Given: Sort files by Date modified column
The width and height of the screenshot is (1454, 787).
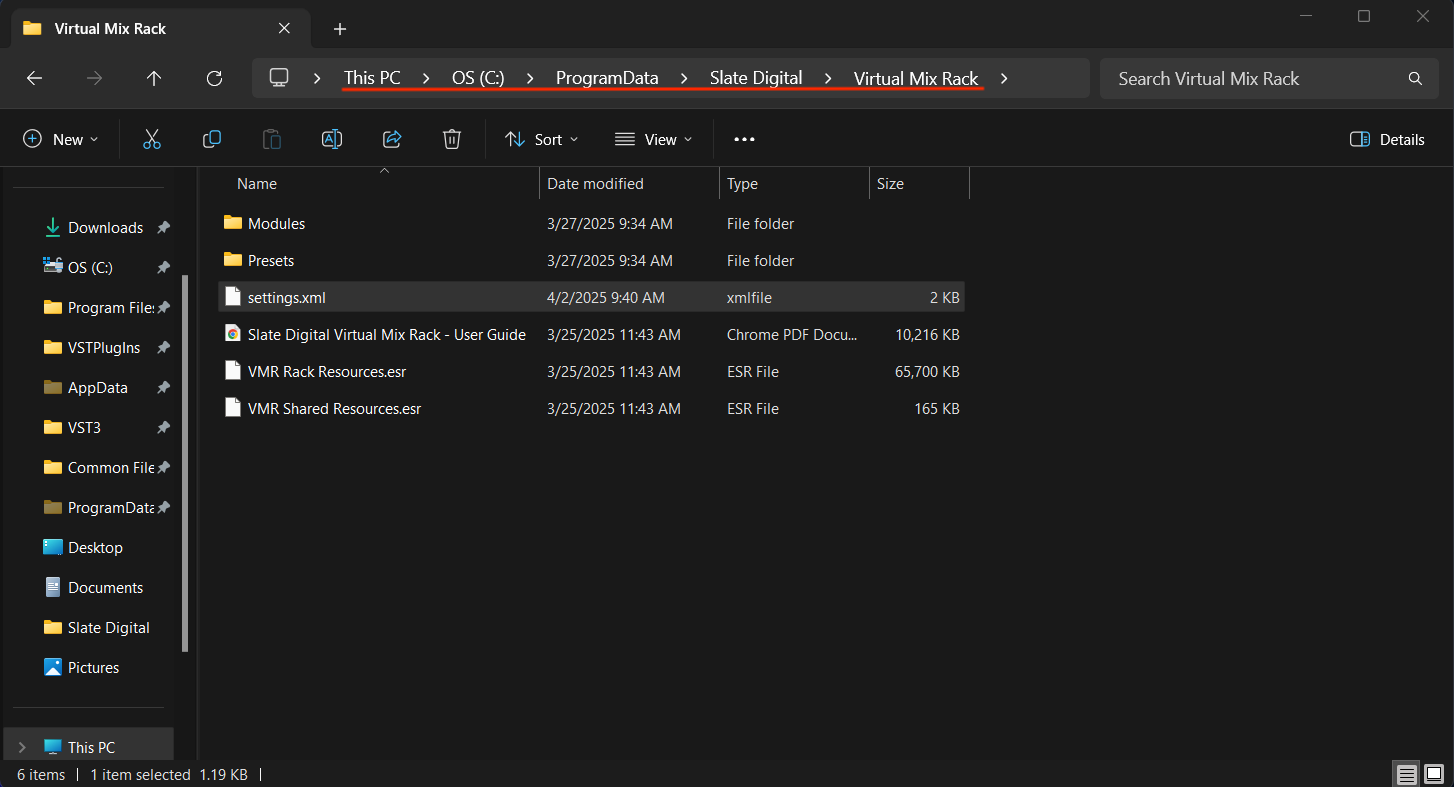Looking at the screenshot, I should coord(595,184).
